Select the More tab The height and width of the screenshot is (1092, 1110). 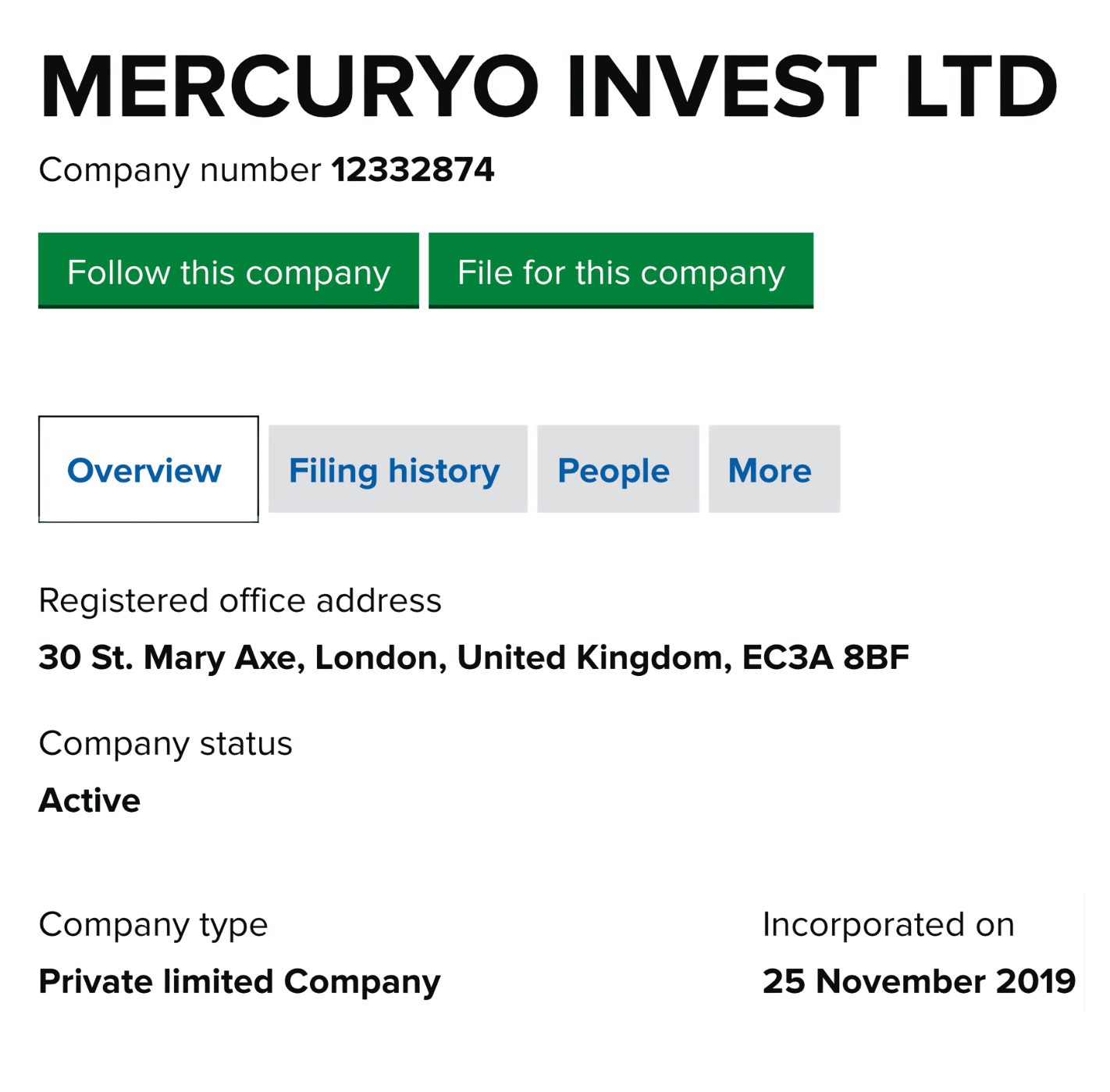(774, 469)
